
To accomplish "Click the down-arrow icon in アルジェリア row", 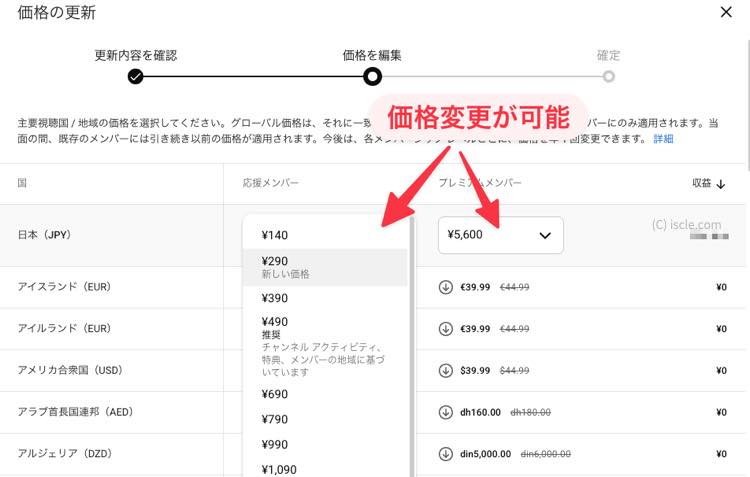I will pyautogui.click(x=445, y=454).
